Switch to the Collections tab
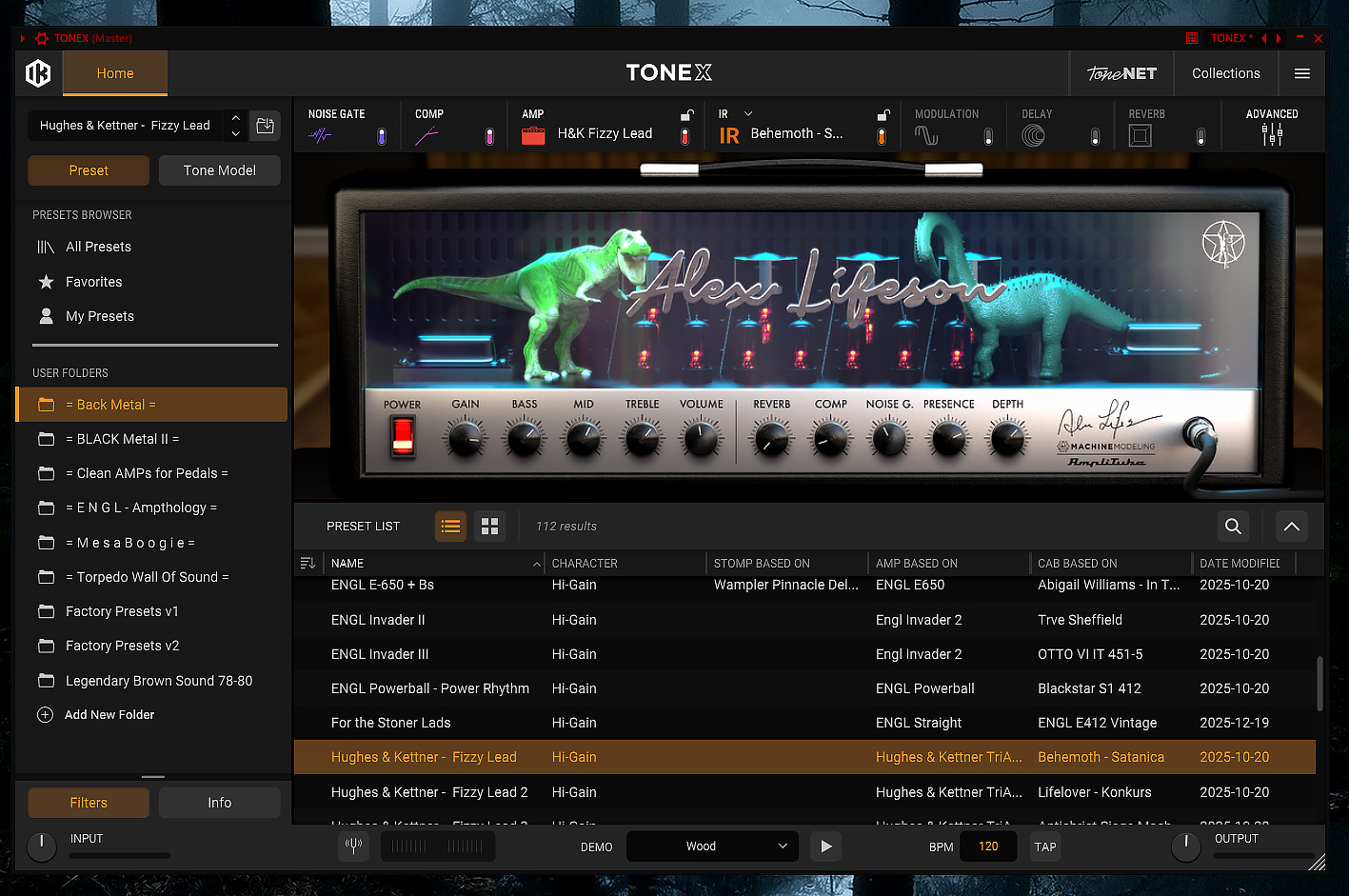The image size is (1349, 896). [1225, 73]
